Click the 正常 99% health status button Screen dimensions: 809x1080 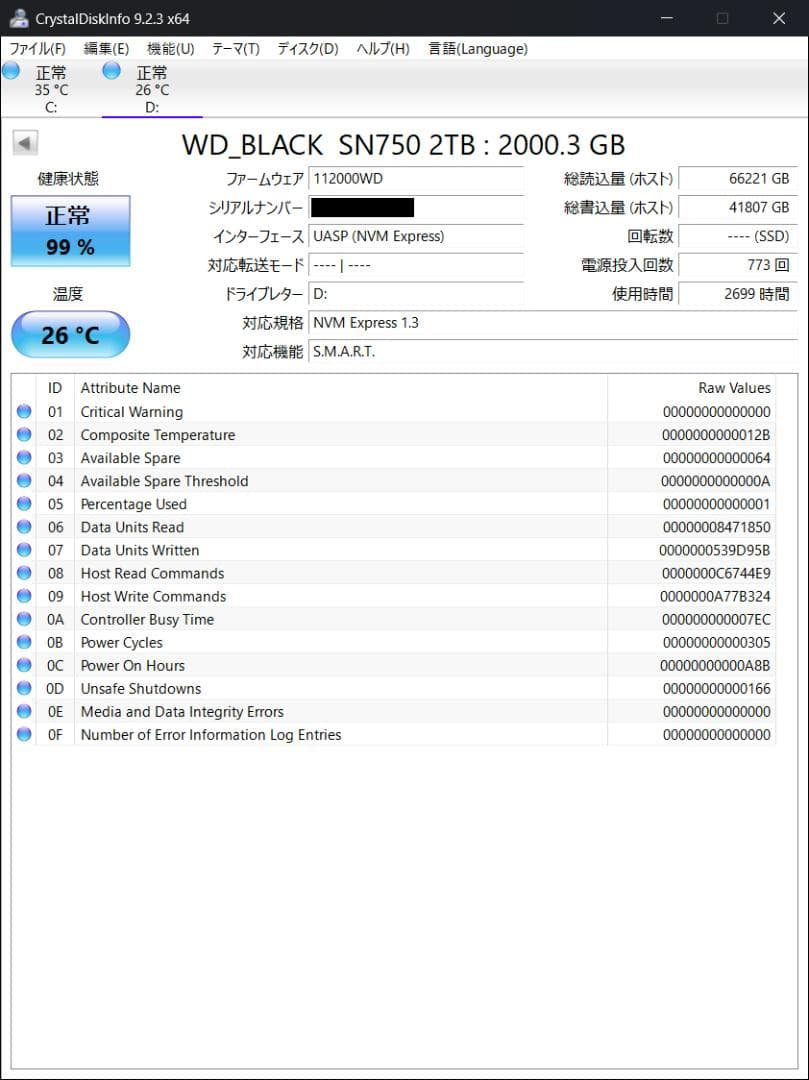70,231
